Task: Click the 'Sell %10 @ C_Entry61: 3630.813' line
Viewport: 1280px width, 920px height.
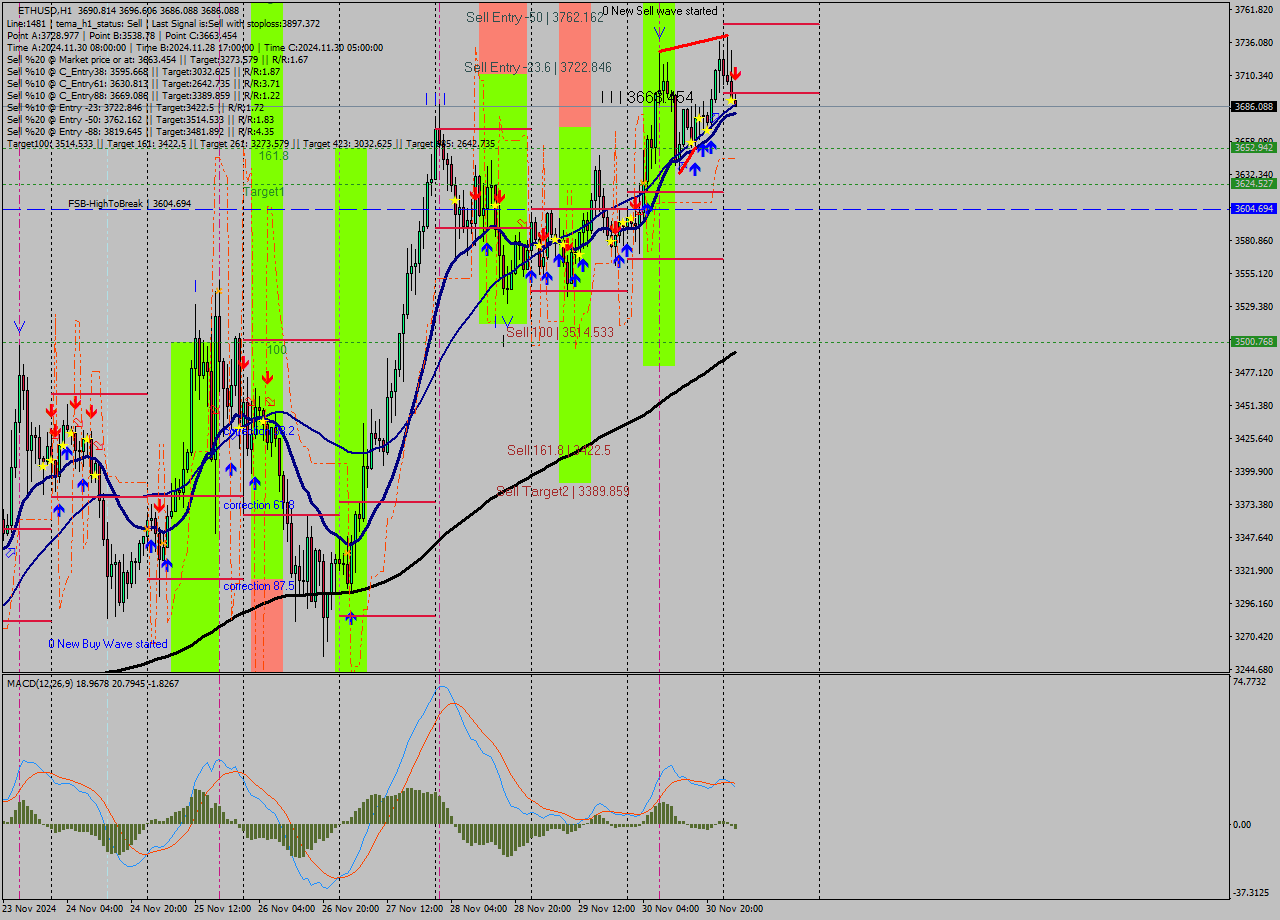Action: pos(143,83)
